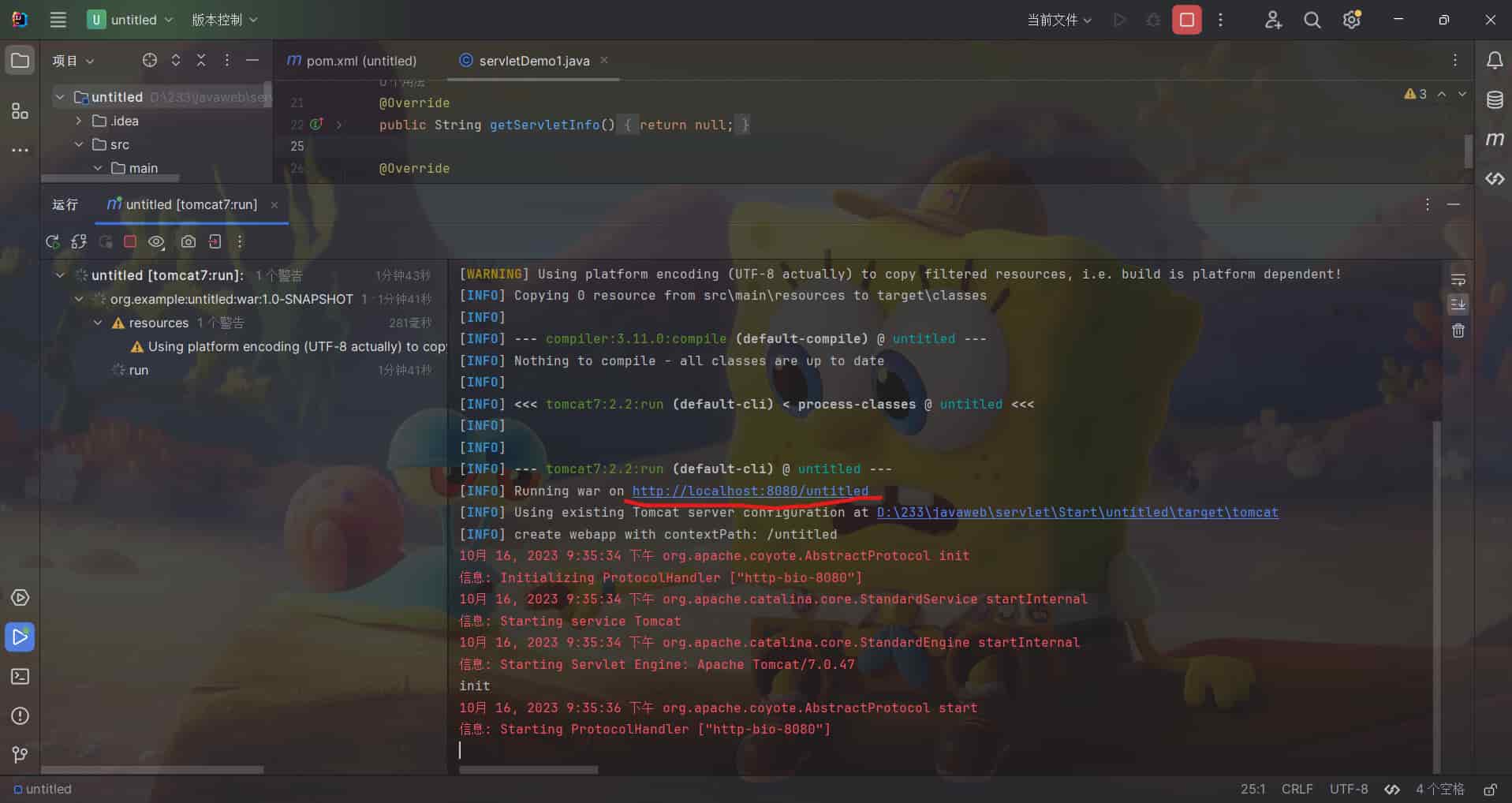The width and height of the screenshot is (1512, 803).
Task: Open the untitled project dropdown
Action: [130, 20]
